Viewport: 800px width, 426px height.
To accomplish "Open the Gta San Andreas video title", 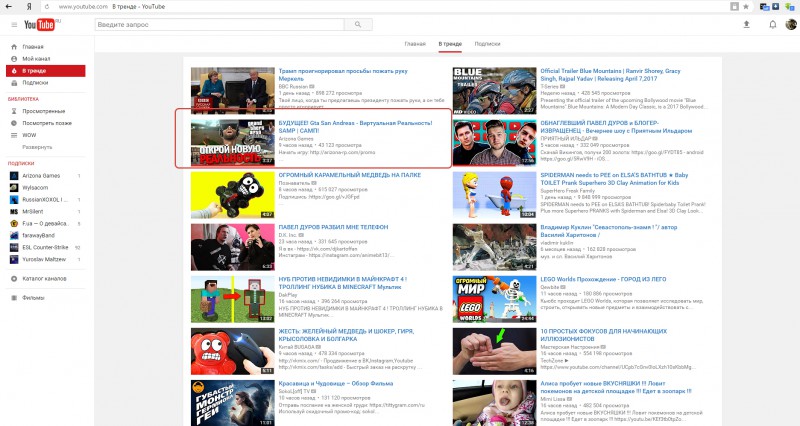I will (x=355, y=127).
